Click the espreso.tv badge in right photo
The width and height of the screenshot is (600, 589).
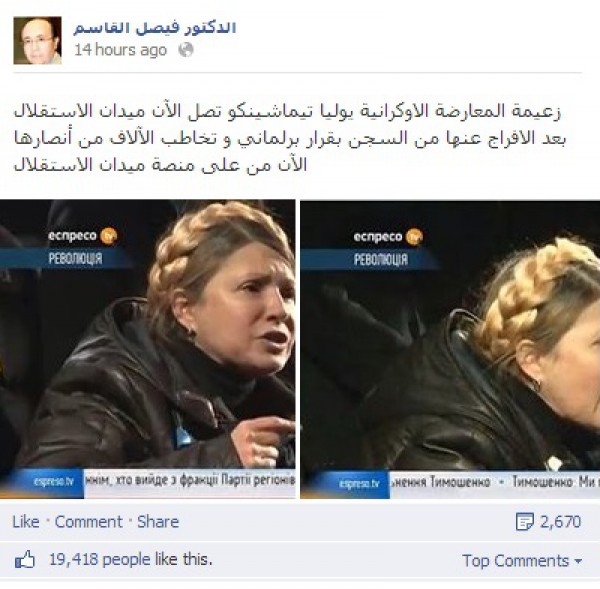click(359, 484)
